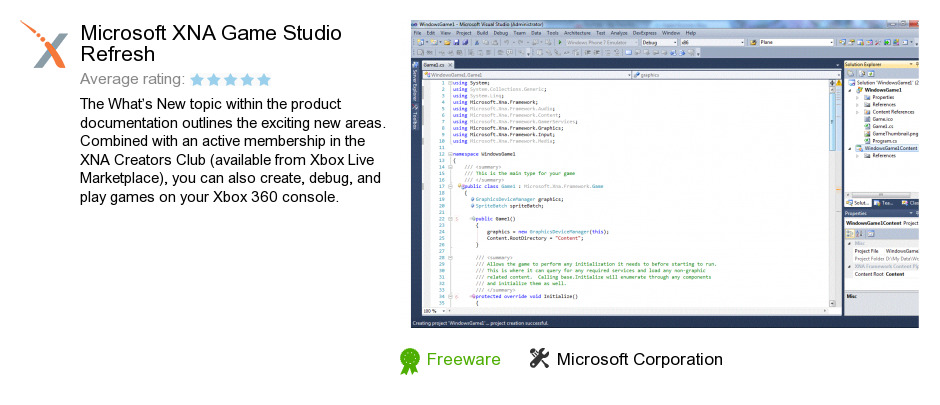This screenshot has width=940, height=405.
Task: Collapse the Game1 class code block
Action: (x=450, y=186)
